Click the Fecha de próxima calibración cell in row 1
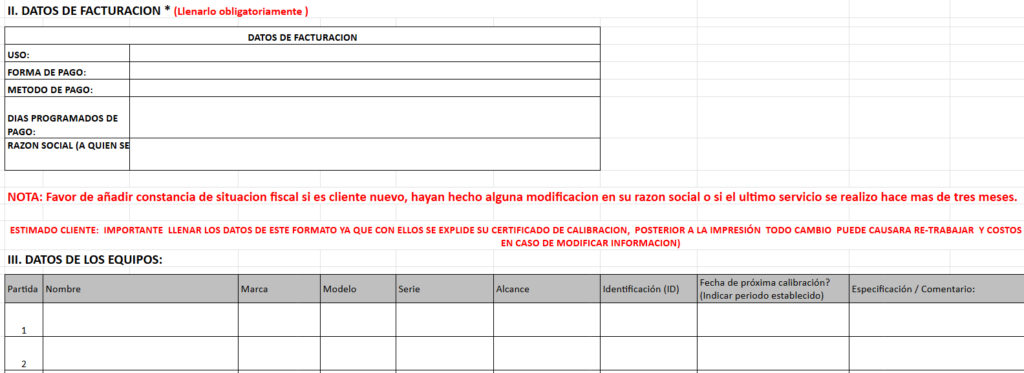 pyautogui.click(x=773, y=319)
